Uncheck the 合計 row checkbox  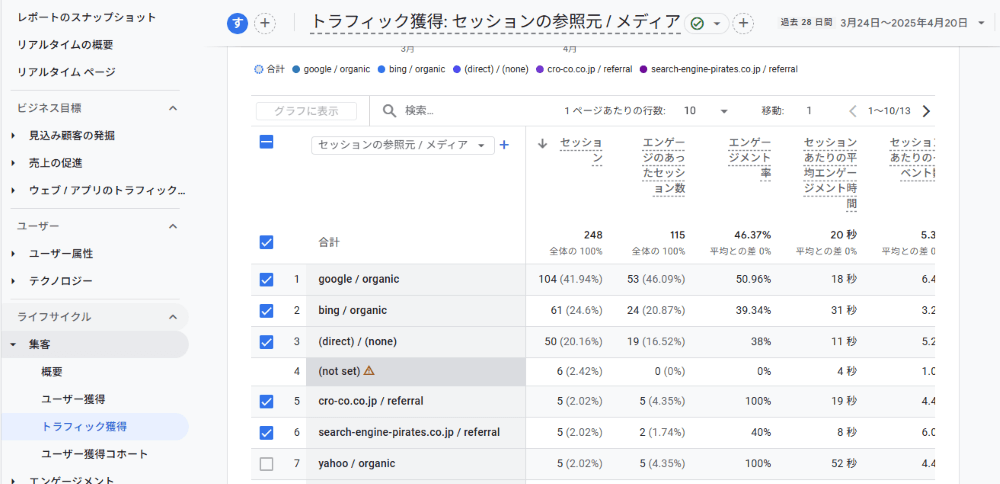(x=267, y=242)
